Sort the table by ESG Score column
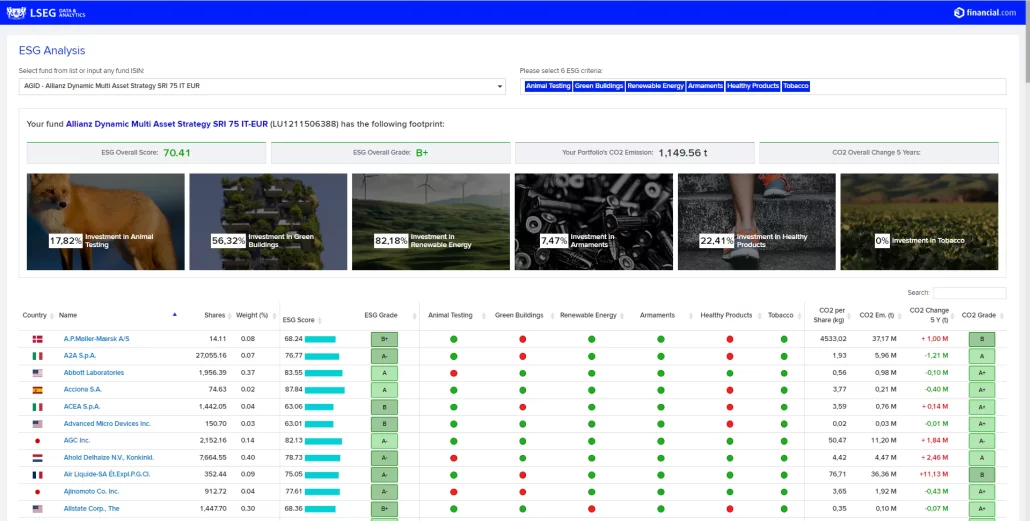 (298, 320)
